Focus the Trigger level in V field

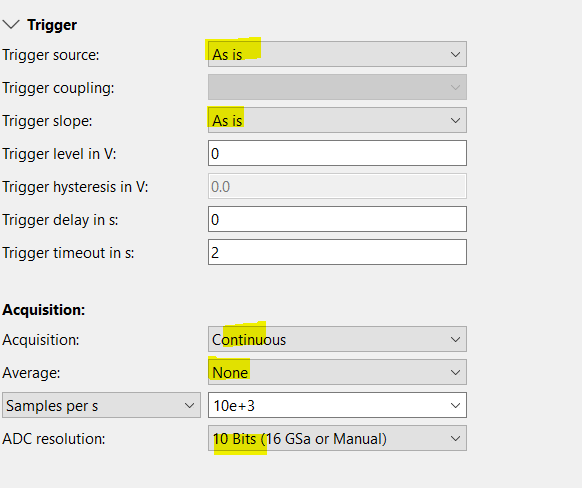click(337, 153)
